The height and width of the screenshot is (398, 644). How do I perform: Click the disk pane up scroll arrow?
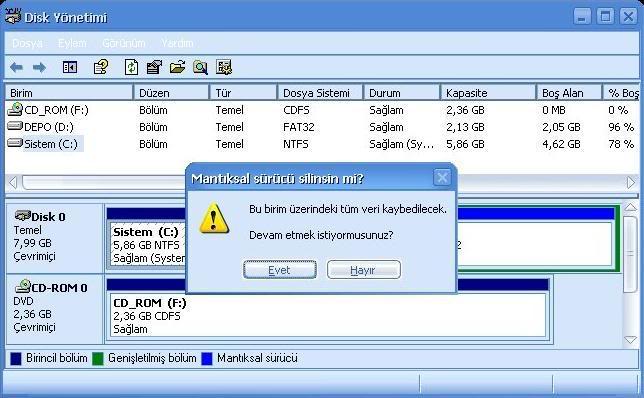pyautogui.click(x=631, y=208)
